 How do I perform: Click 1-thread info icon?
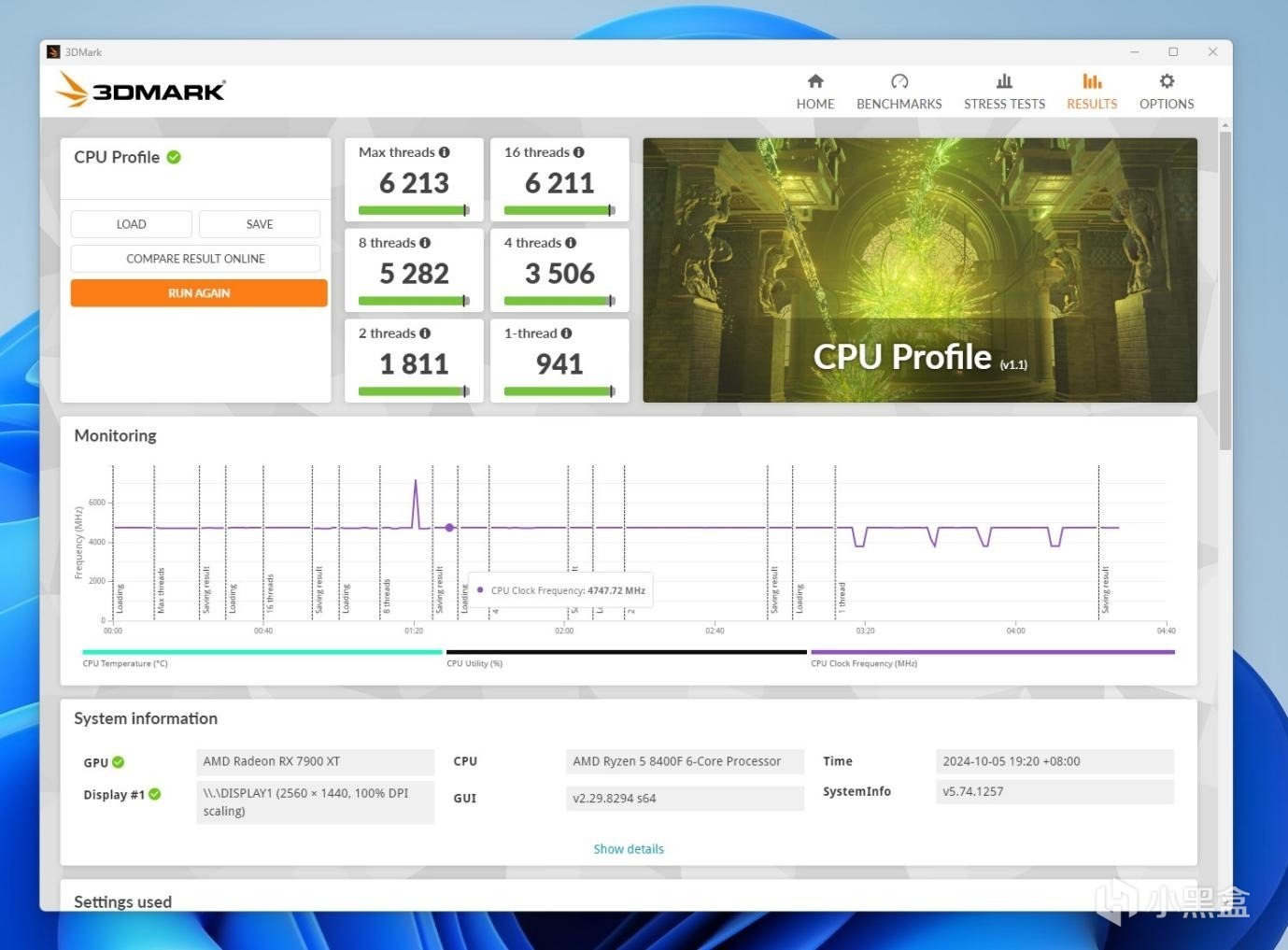point(567,333)
